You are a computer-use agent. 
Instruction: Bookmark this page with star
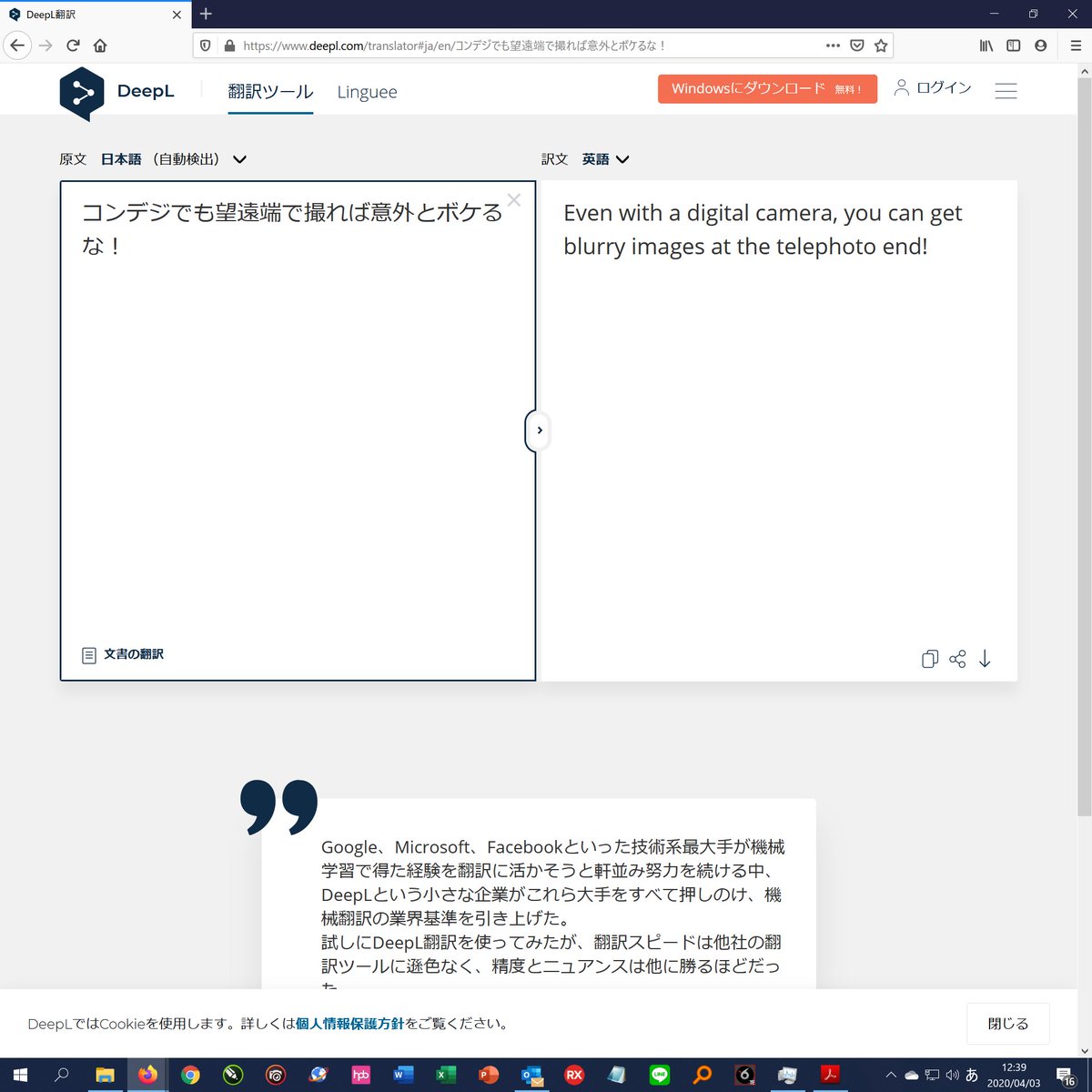(881, 45)
